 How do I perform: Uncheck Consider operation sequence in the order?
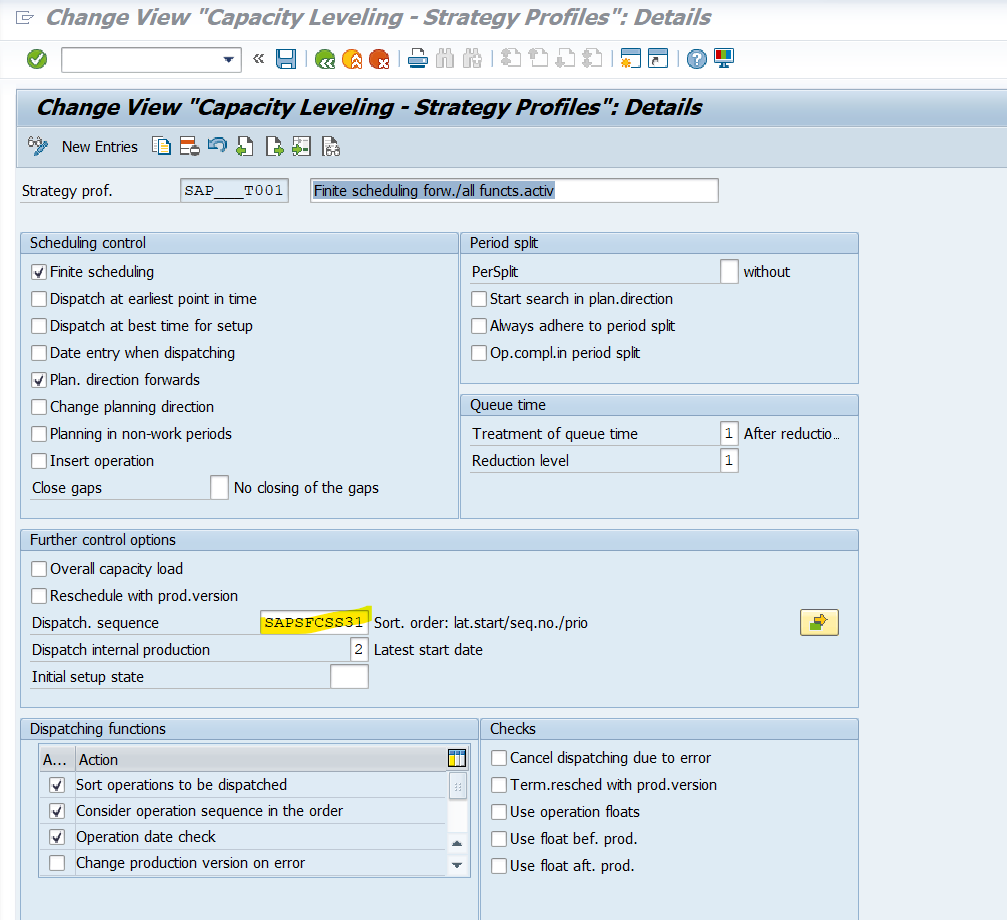click(57, 812)
